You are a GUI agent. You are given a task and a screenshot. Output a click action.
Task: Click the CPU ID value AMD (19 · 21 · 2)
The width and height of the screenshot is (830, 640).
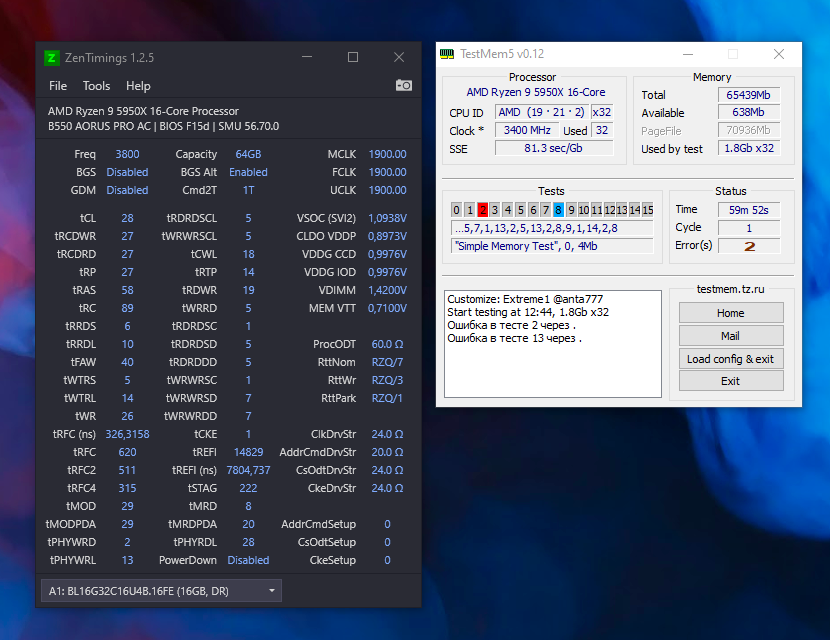click(x=542, y=112)
